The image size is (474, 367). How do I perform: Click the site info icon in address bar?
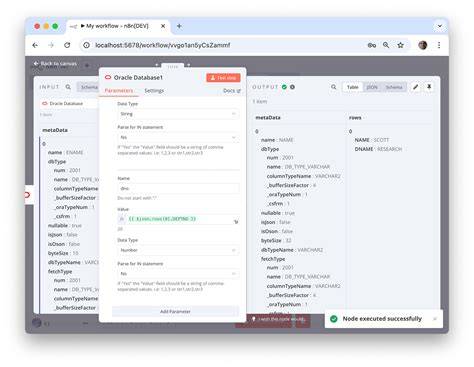pyautogui.click(x=86, y=45)
